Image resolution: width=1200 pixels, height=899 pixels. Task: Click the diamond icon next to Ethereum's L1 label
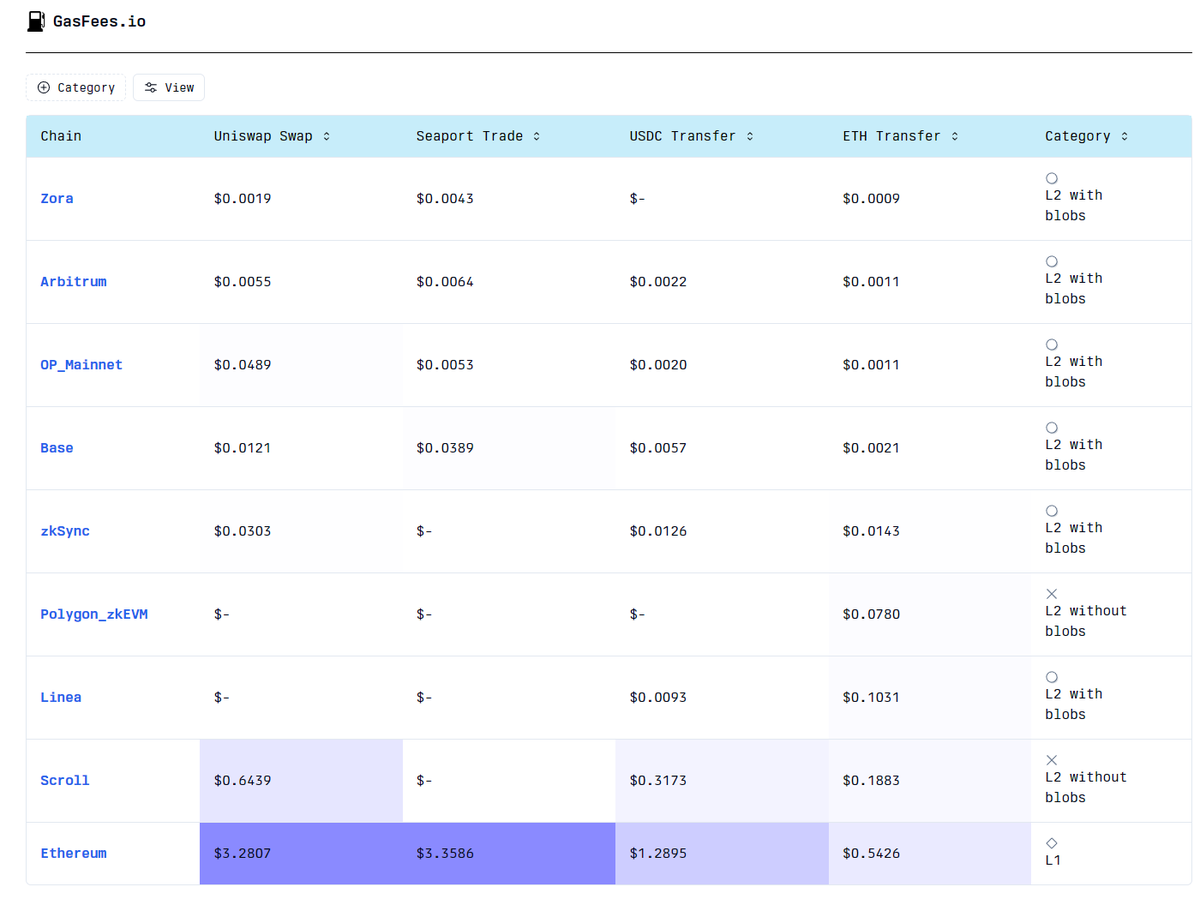click(x=1051, y=843)
